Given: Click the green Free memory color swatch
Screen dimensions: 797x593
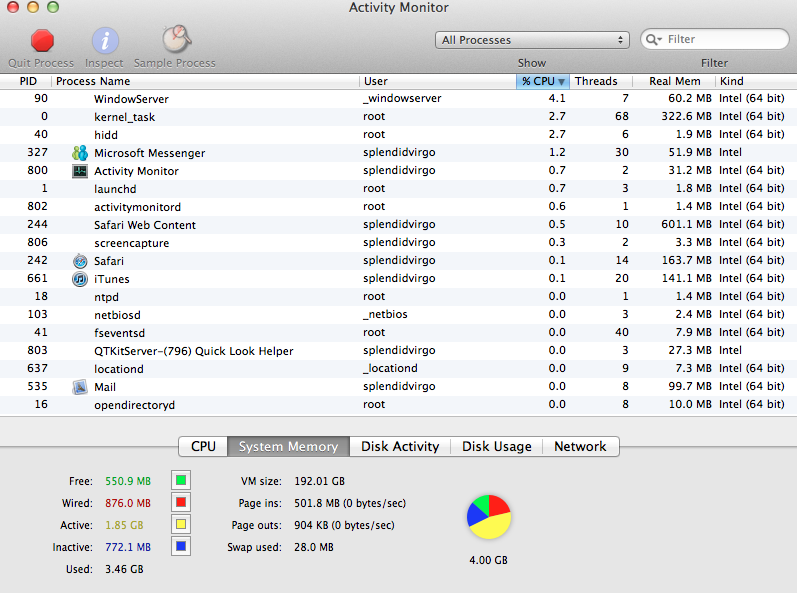Looking at the screenshot, I should (x=181, y=480).
